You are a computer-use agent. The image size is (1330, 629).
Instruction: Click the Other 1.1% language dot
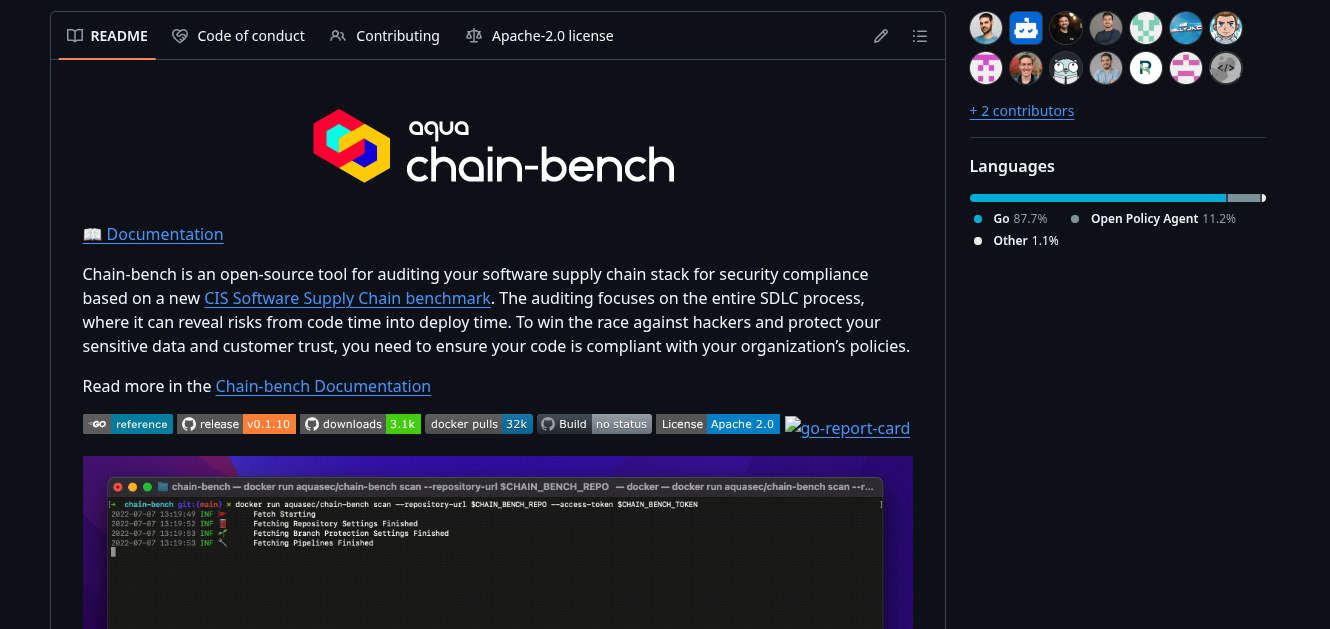tap(977, 240)
